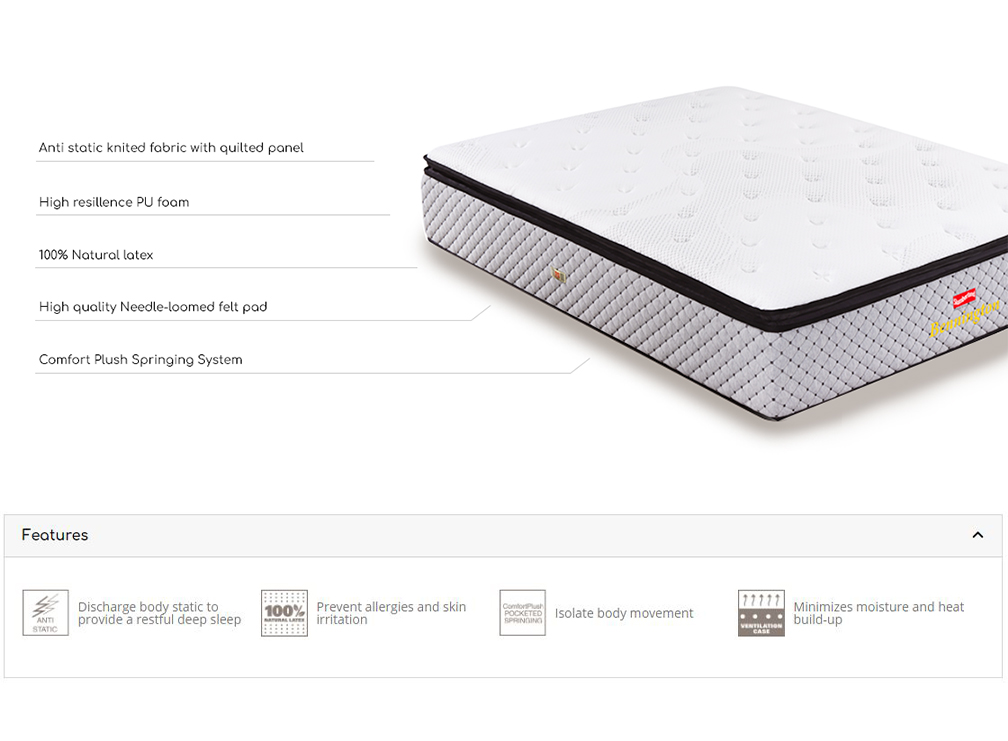Collapse the Features section chevron

[x=977, y=535]
